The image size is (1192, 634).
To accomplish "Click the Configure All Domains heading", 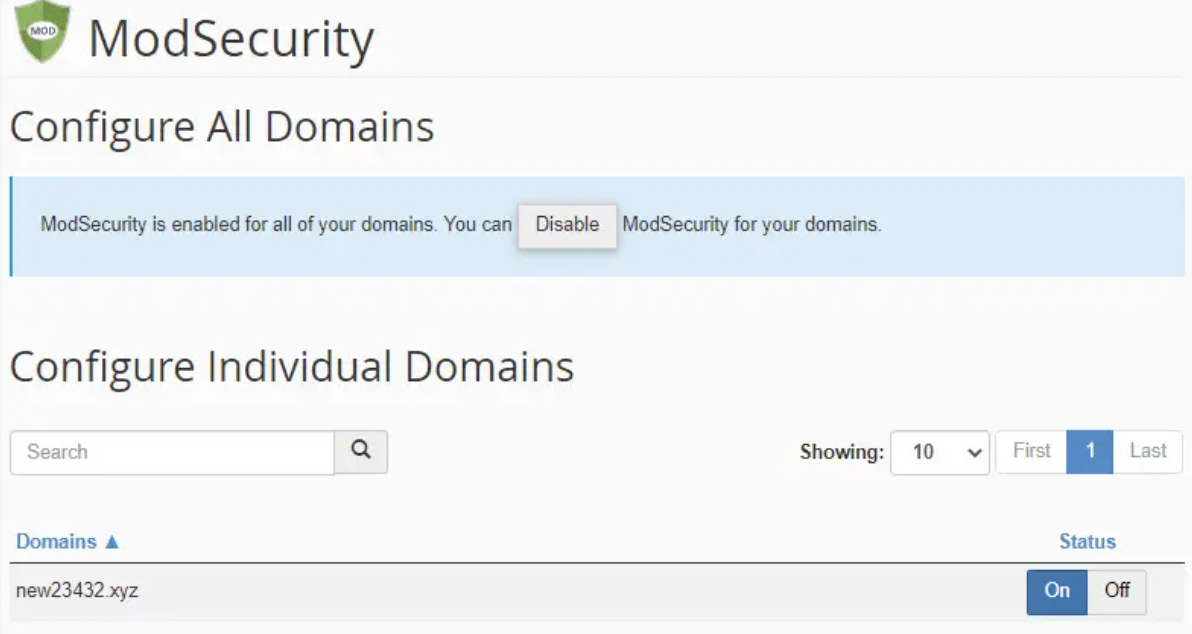I will pyautogui.click(x=222, y=128).
